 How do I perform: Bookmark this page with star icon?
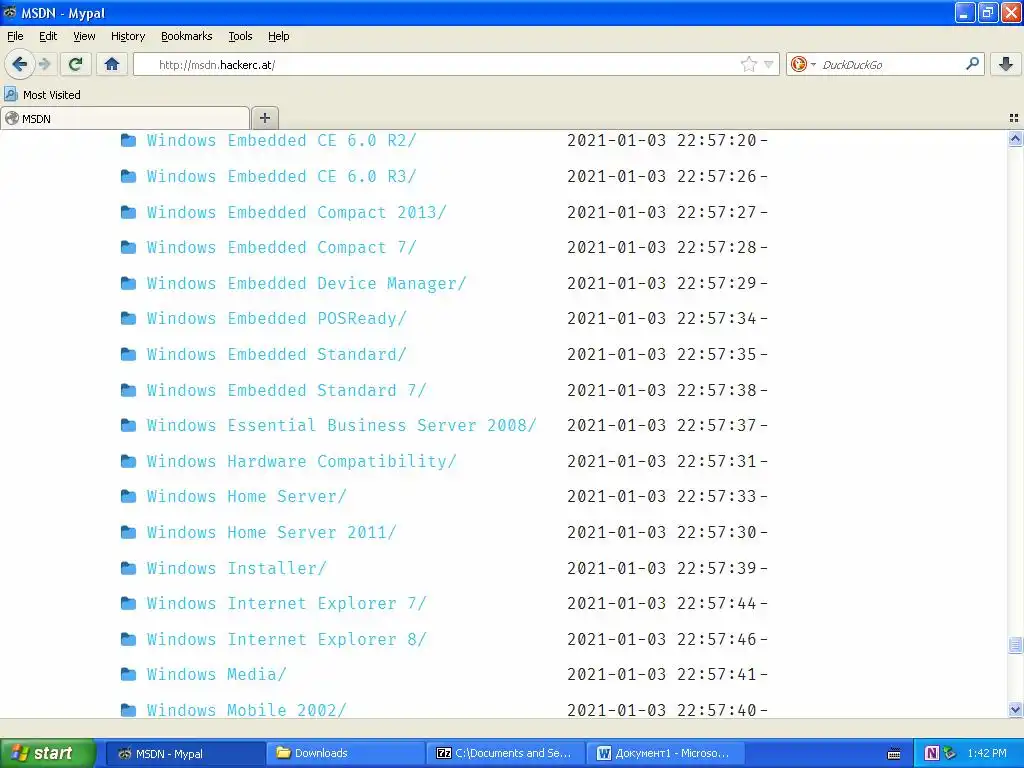tap(748, 64)
